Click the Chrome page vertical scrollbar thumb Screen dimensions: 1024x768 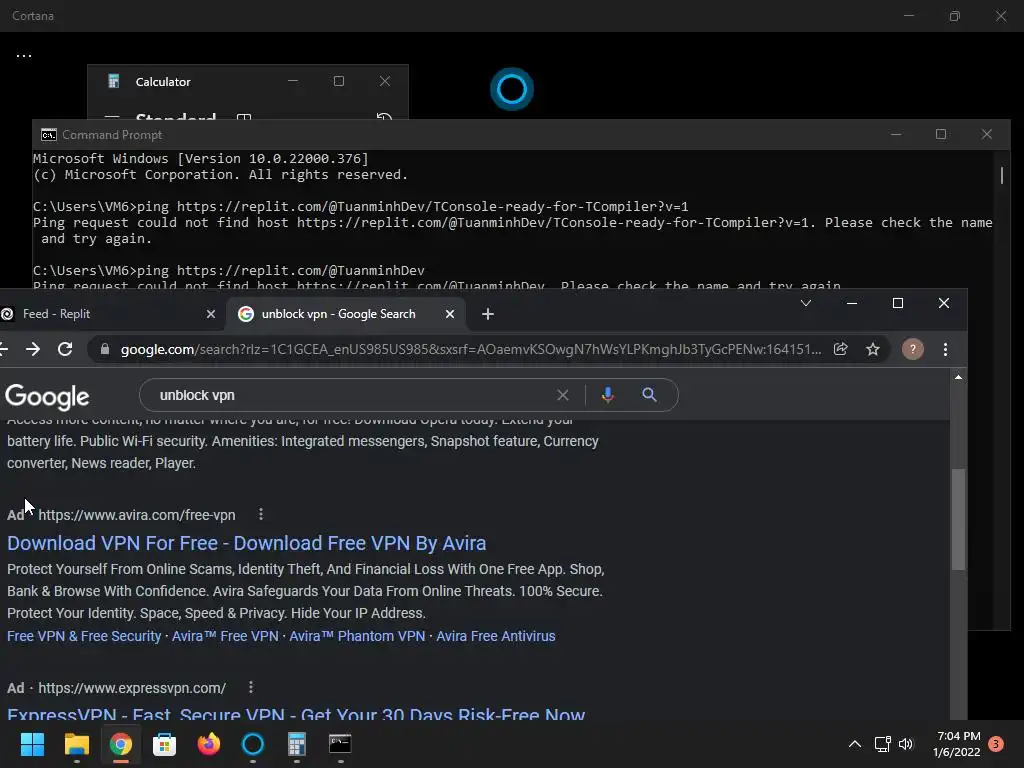(x=958, y=519)
